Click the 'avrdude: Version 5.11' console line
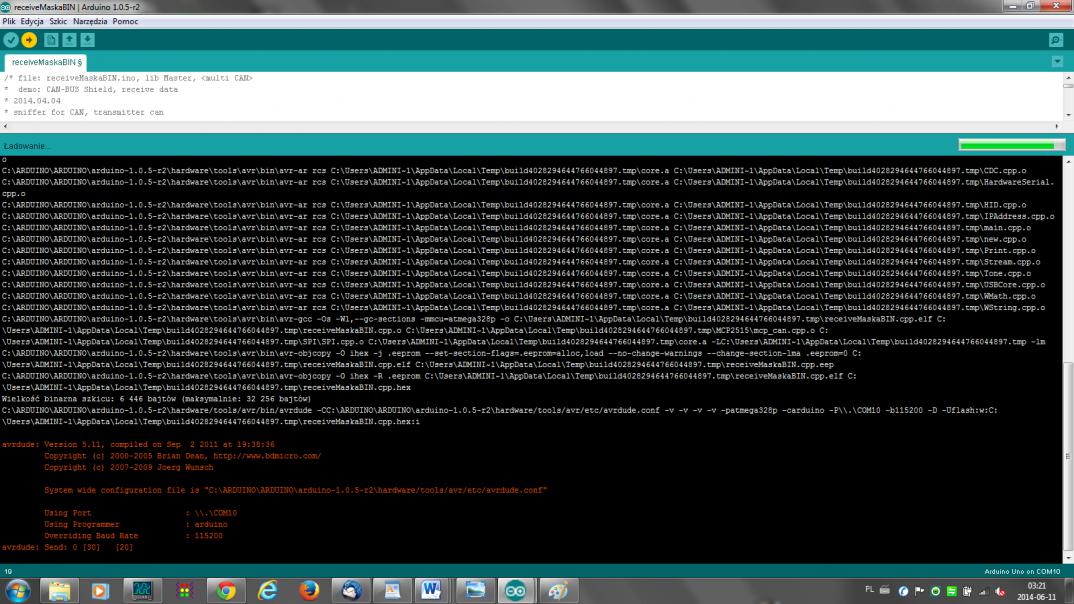Screen dimensions: 1074x604 [138, 444]
